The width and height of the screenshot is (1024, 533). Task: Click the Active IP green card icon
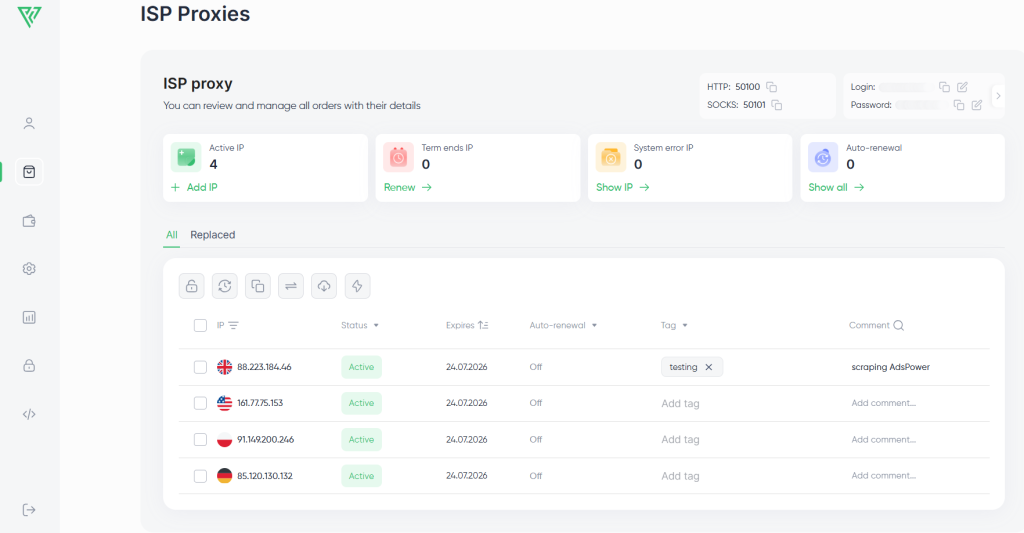tap(186, 157)
